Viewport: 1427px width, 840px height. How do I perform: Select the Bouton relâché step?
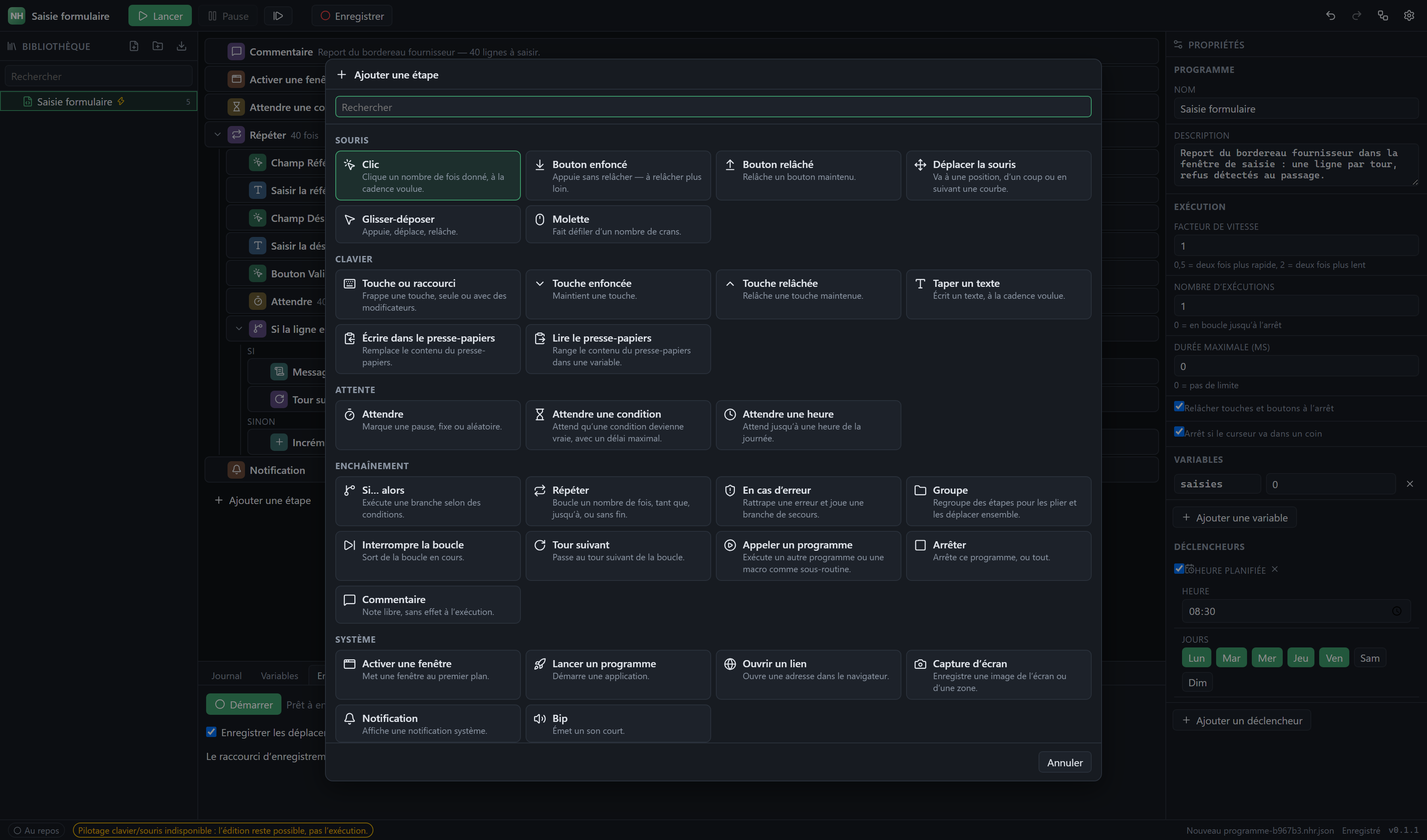(808, 176)
